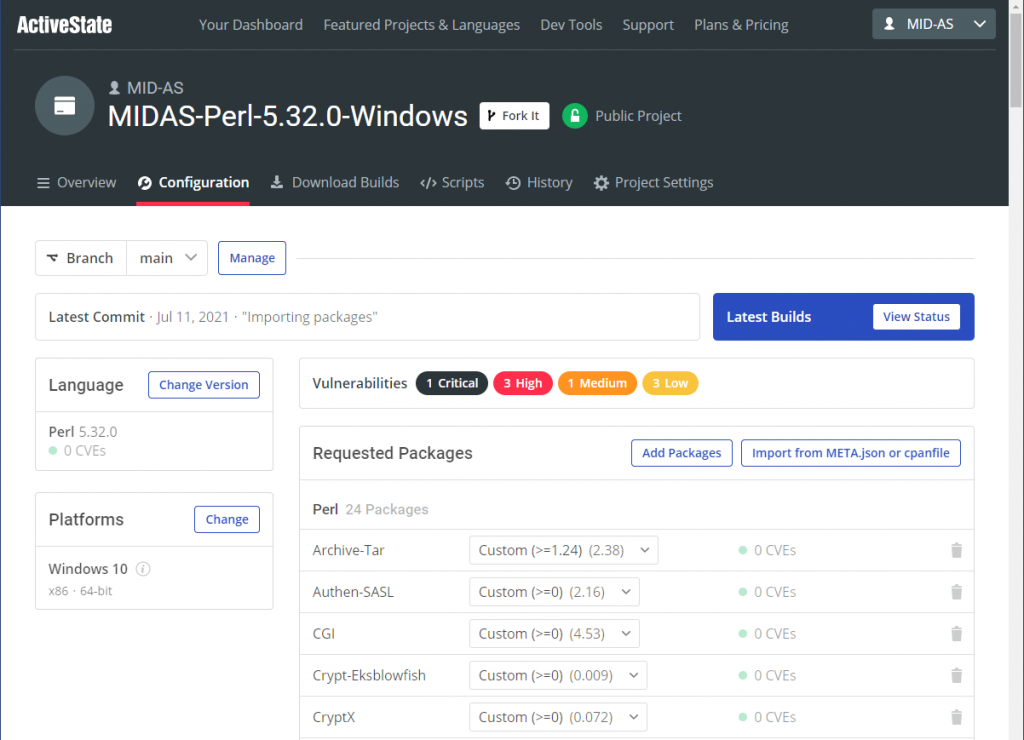Click the page vertical scrollbar

(x=1016, y=400)
